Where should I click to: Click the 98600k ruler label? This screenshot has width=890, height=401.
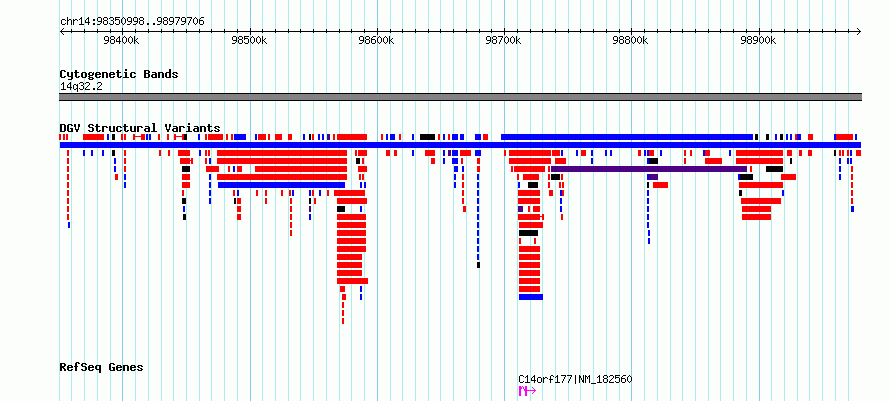point(377,41)
